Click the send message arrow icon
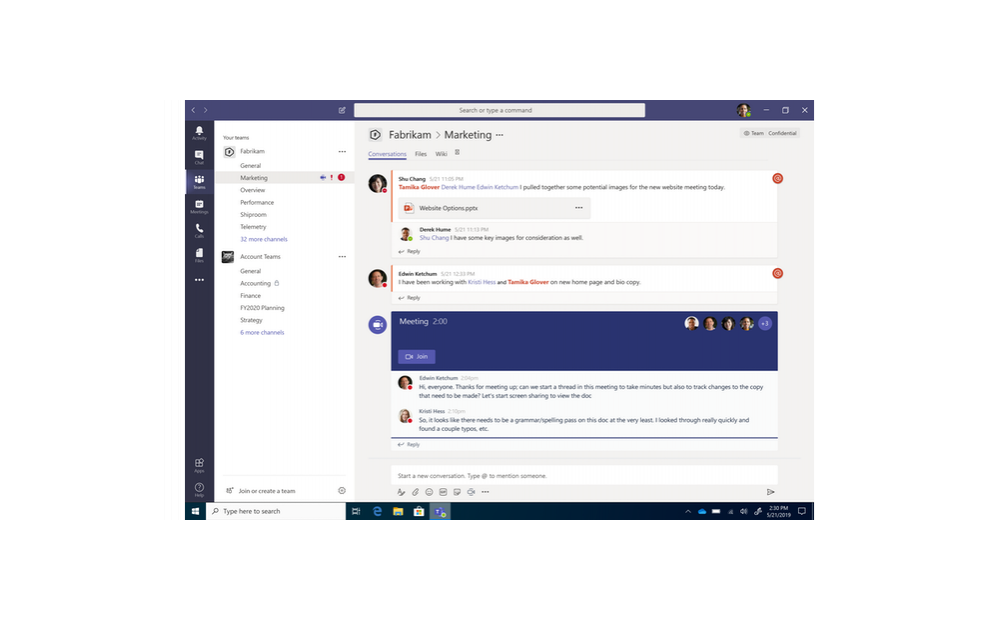 (770, 492)
